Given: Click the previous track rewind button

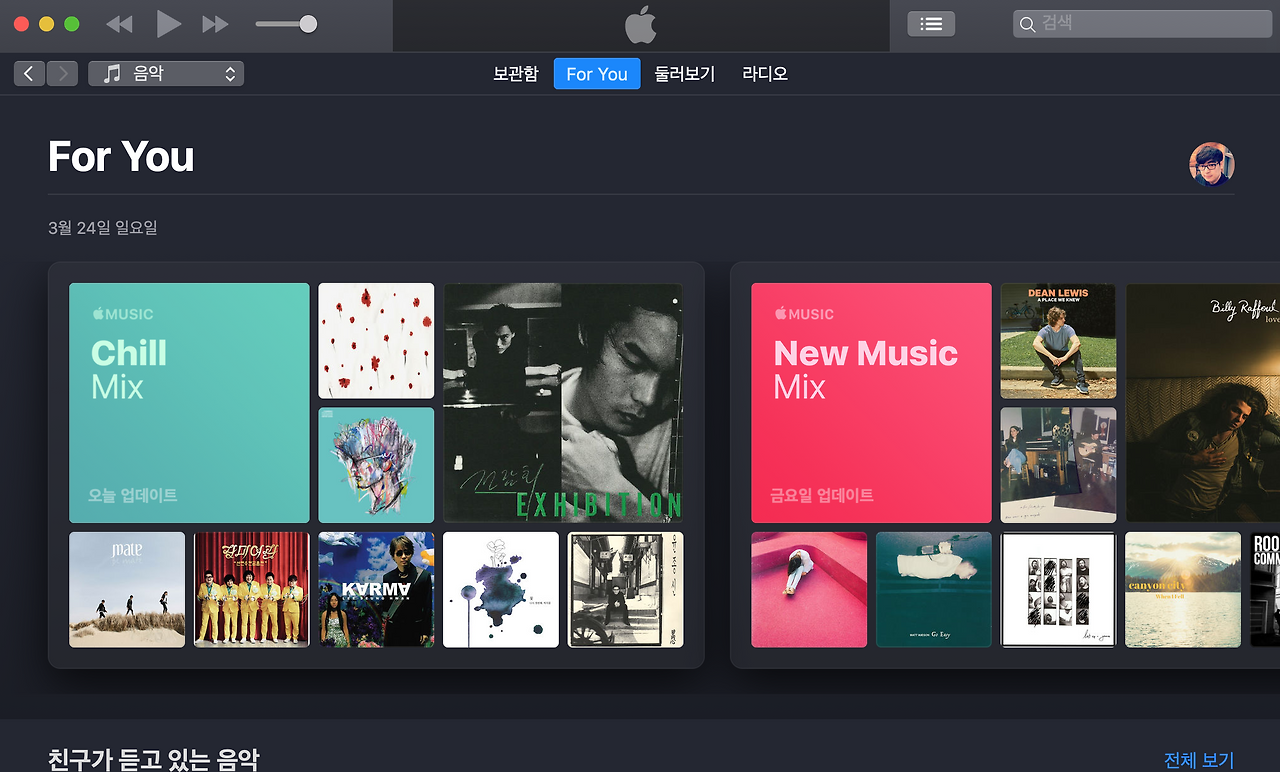Looking at the screenshot, I should tap(119, 24).
